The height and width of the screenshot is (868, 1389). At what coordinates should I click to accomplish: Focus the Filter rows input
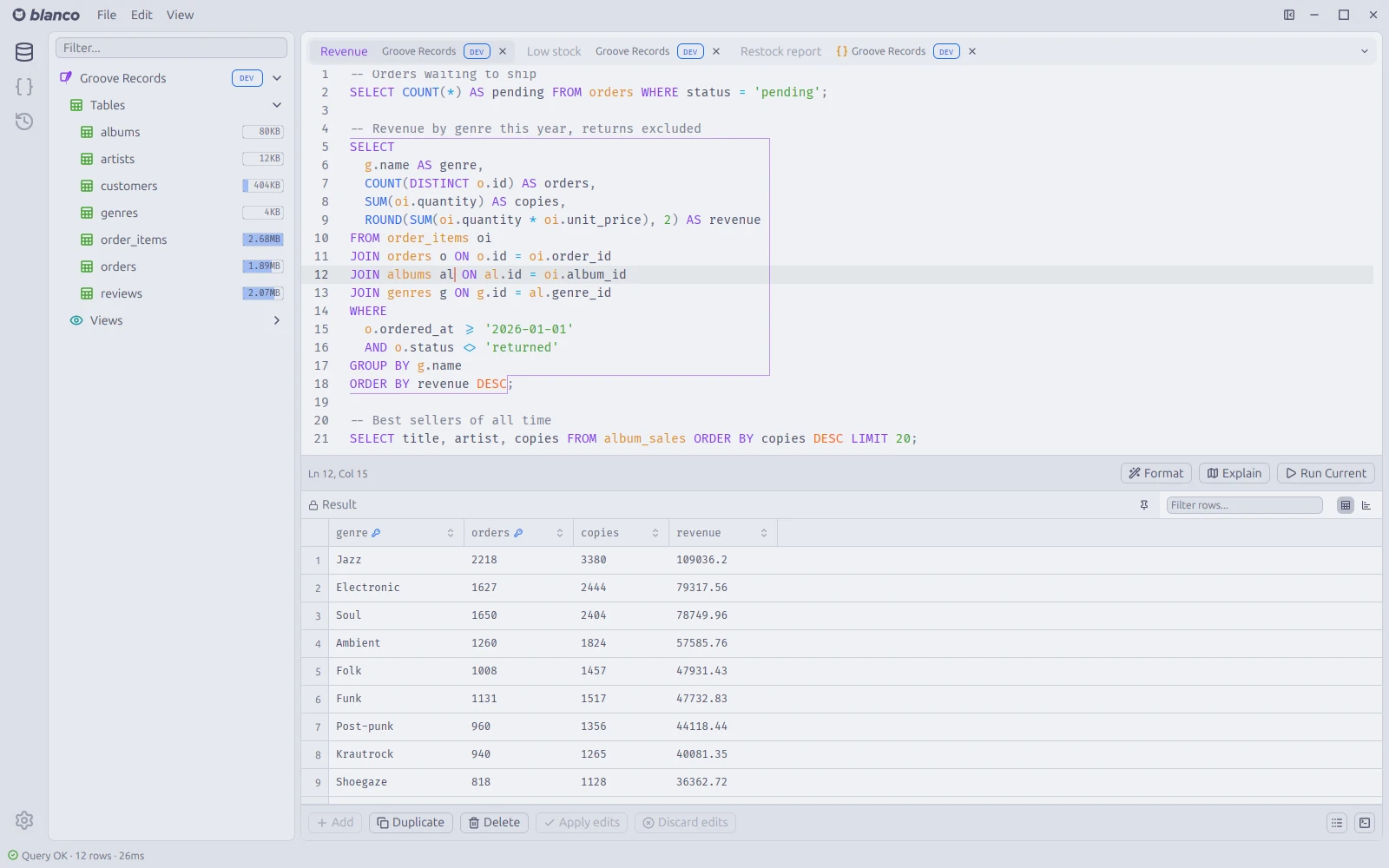click(x=1244, y=505)
